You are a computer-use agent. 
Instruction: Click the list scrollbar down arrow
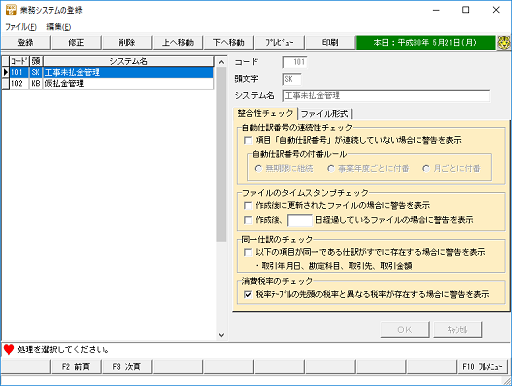click(x=221, y=335)
